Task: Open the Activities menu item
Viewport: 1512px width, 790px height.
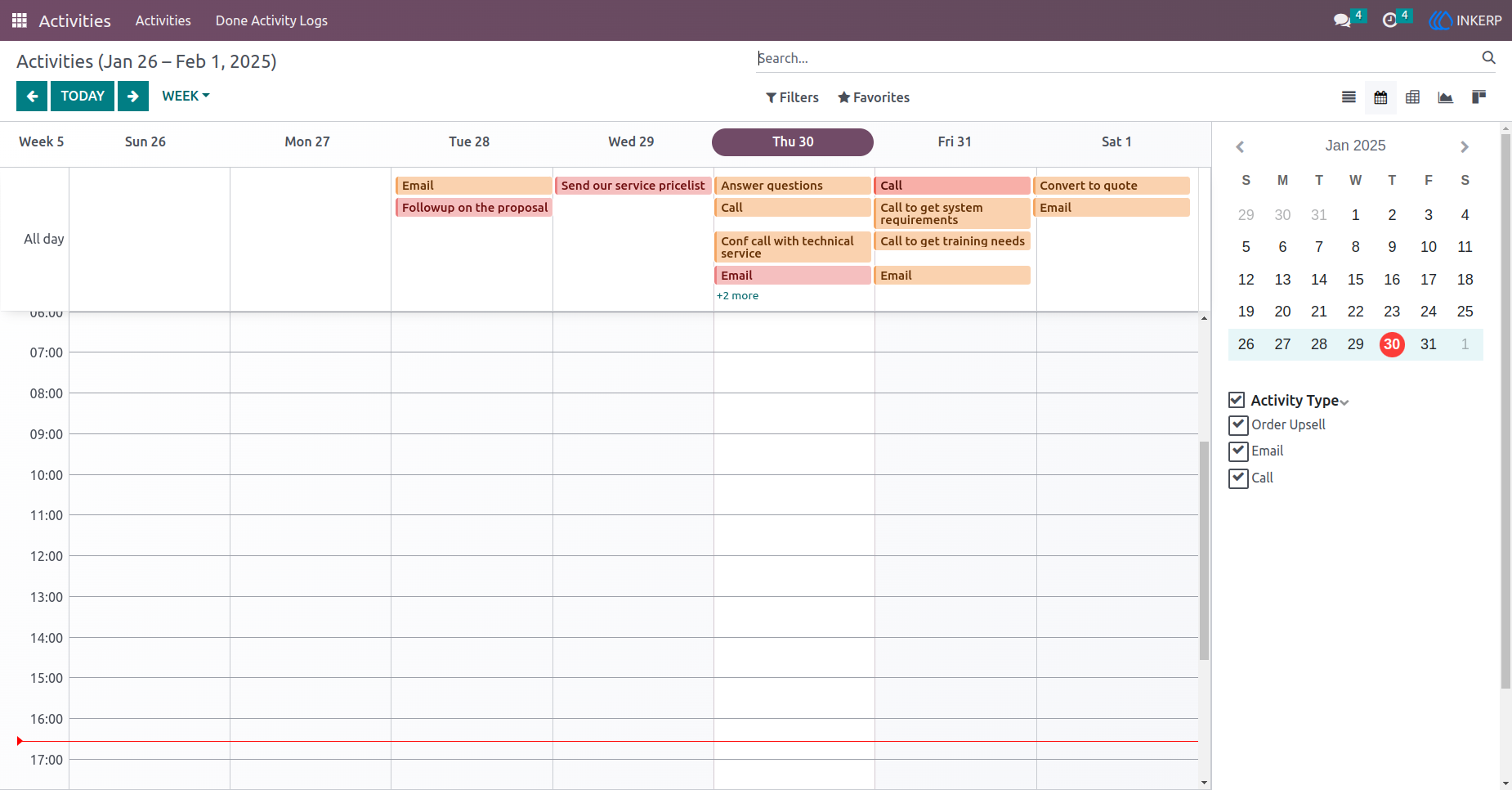Action: tap(163, 20)
